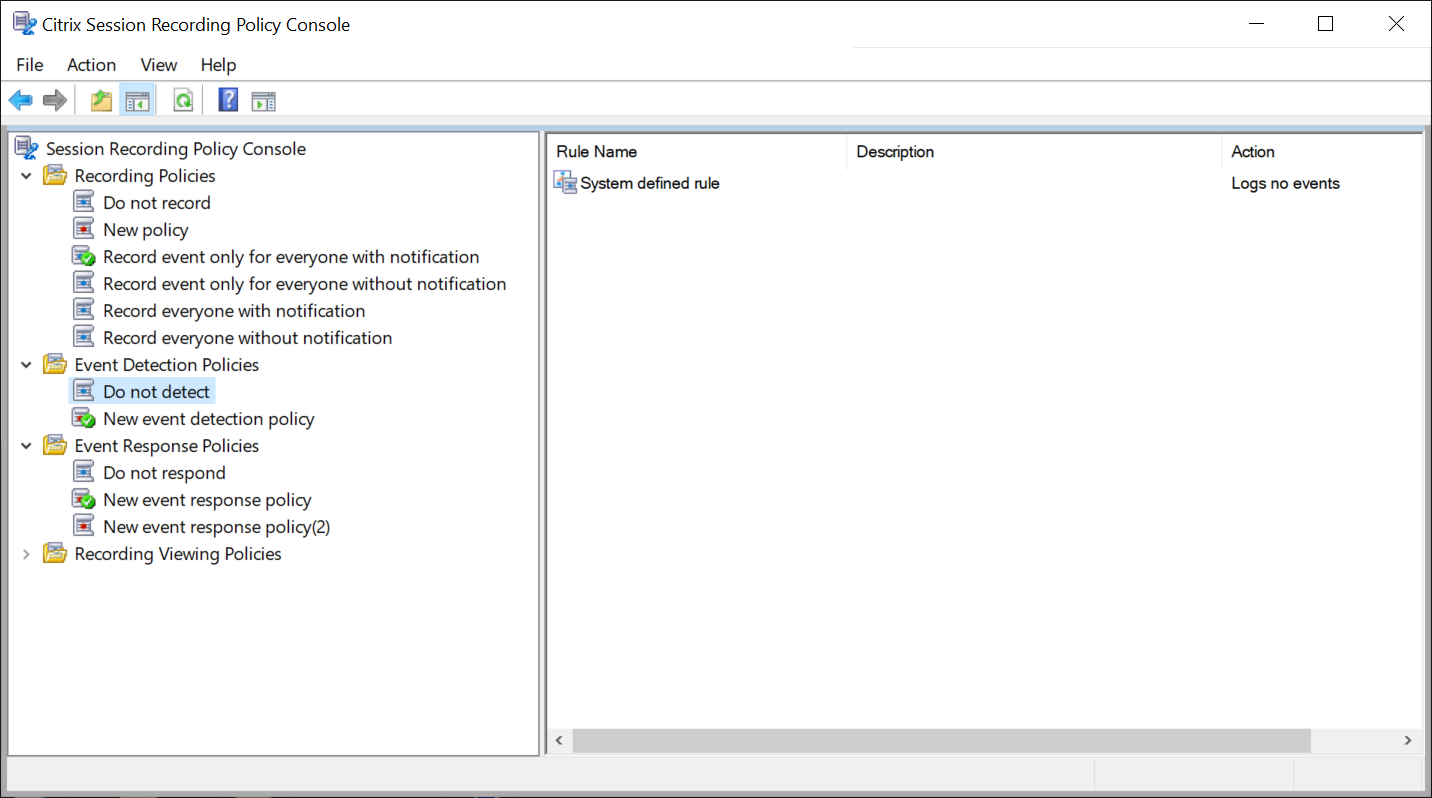This screenshot has height=798, width=1432.
Task: Toggle Show/Hide Action Pane toolbar icon
Action: (263, 100)
